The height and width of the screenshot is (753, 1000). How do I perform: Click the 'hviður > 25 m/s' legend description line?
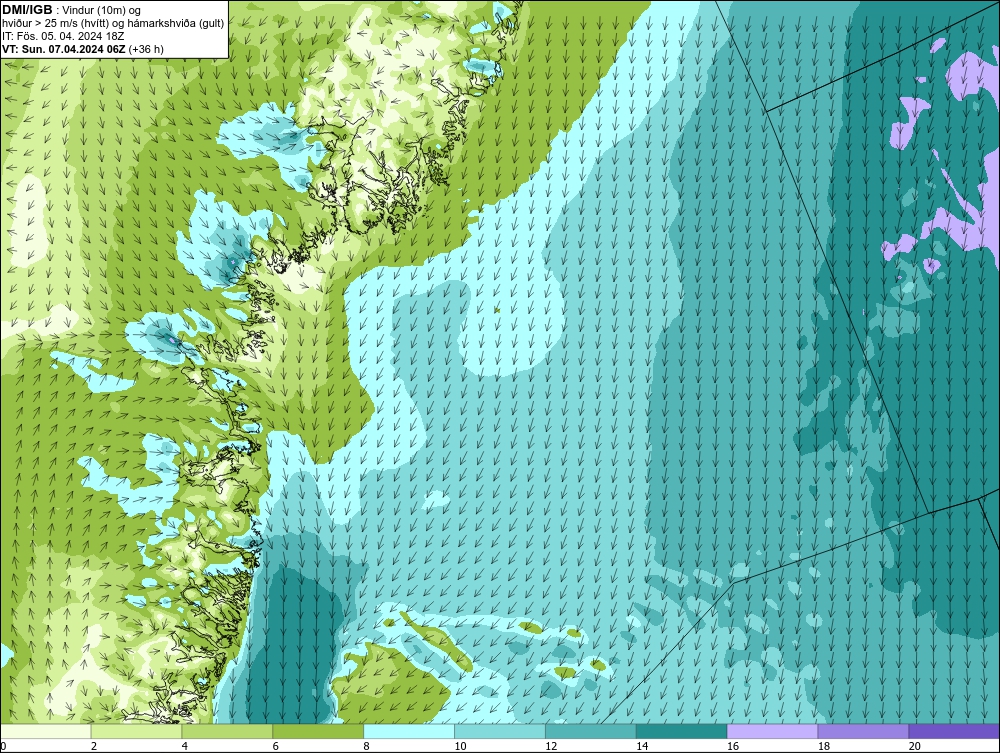click(x=113, y=23)
